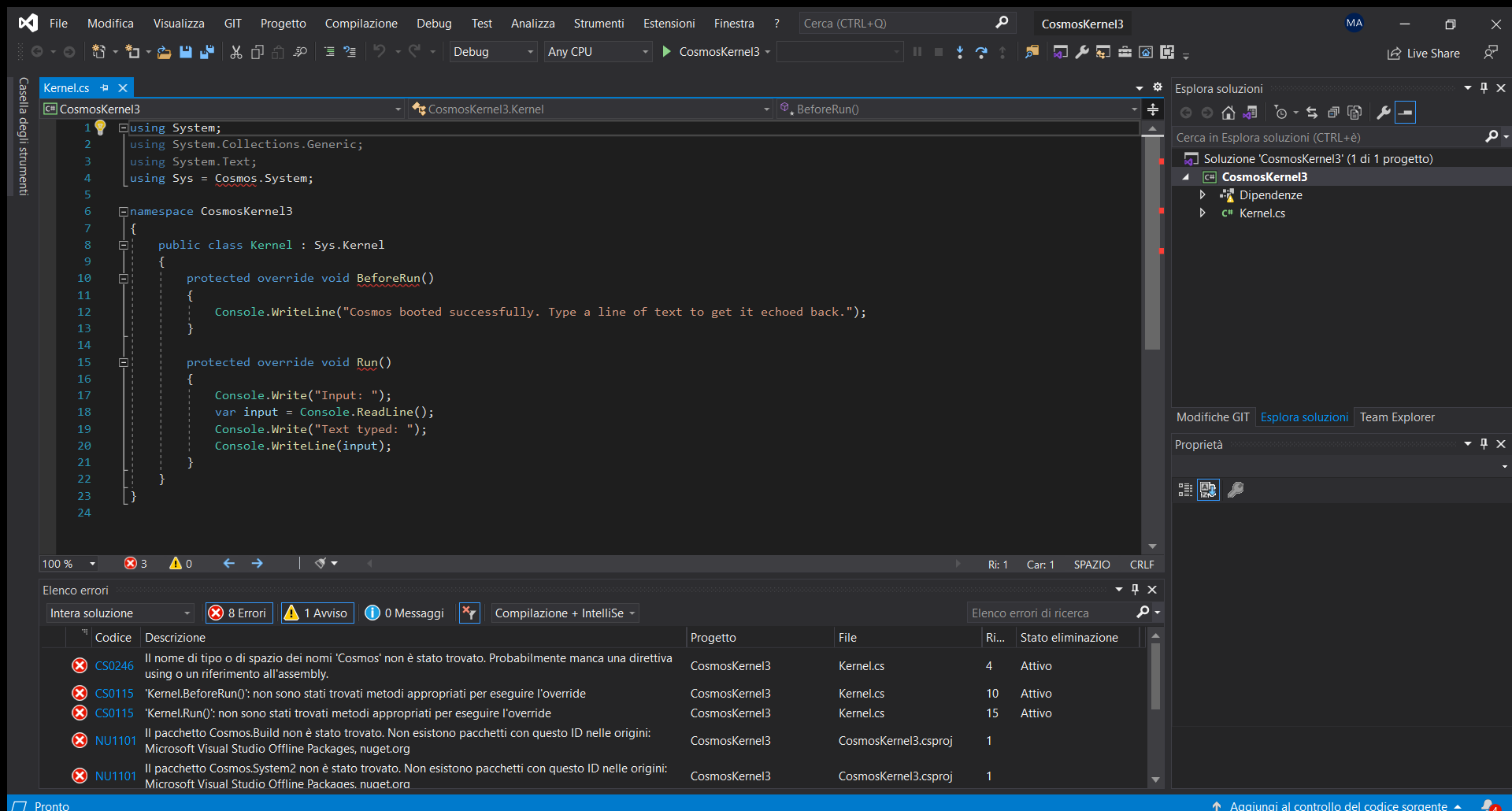Viewport: 1512px width, 811px height.
Task: Expand the Dipendenze node
Action: pos(1202,194)
